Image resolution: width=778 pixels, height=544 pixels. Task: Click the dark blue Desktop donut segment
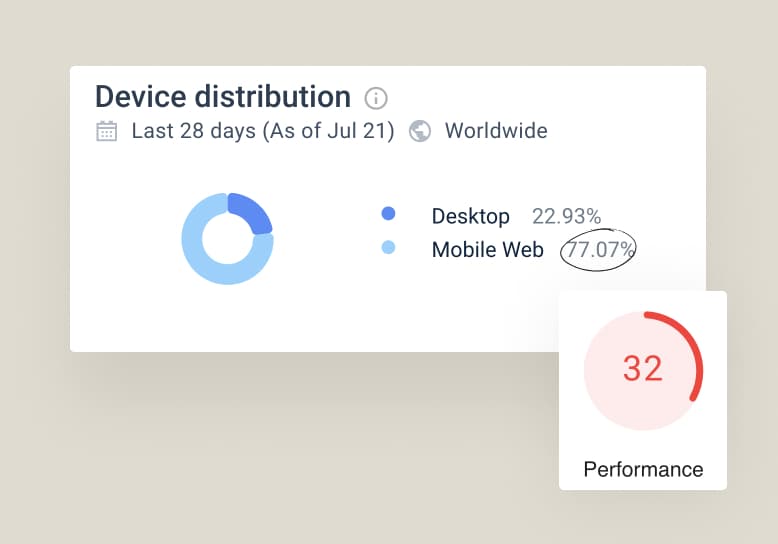click(250, 212)
